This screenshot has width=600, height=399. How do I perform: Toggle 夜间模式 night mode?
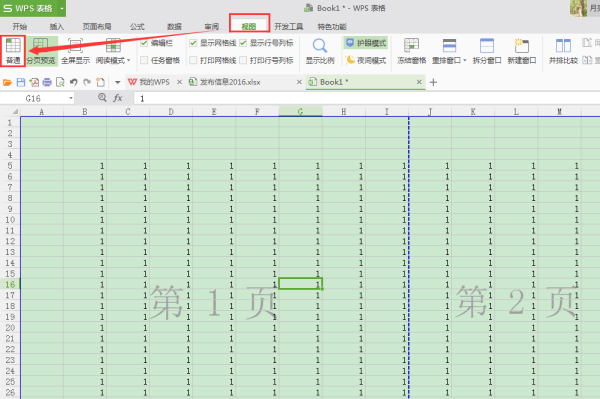point(366,60)
